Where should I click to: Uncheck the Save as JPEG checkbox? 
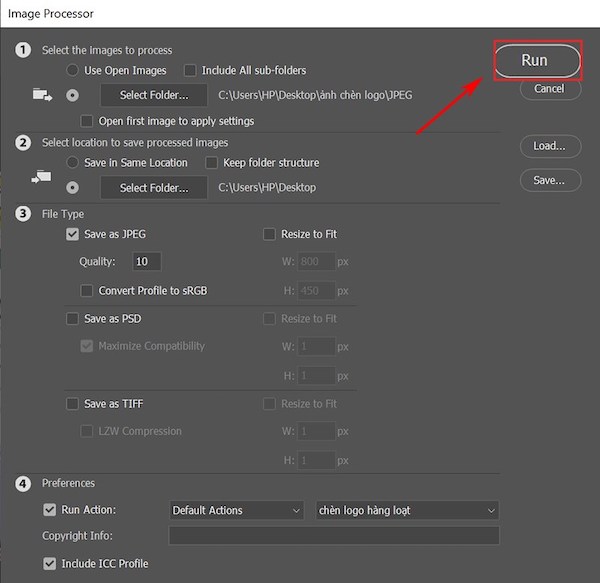(72, 234)
